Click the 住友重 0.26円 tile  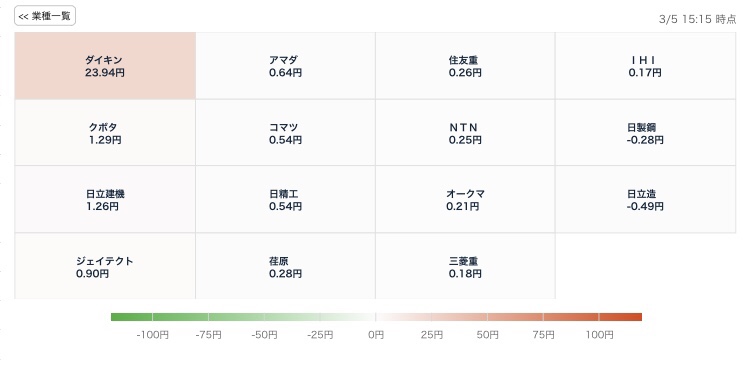[465, 66]
